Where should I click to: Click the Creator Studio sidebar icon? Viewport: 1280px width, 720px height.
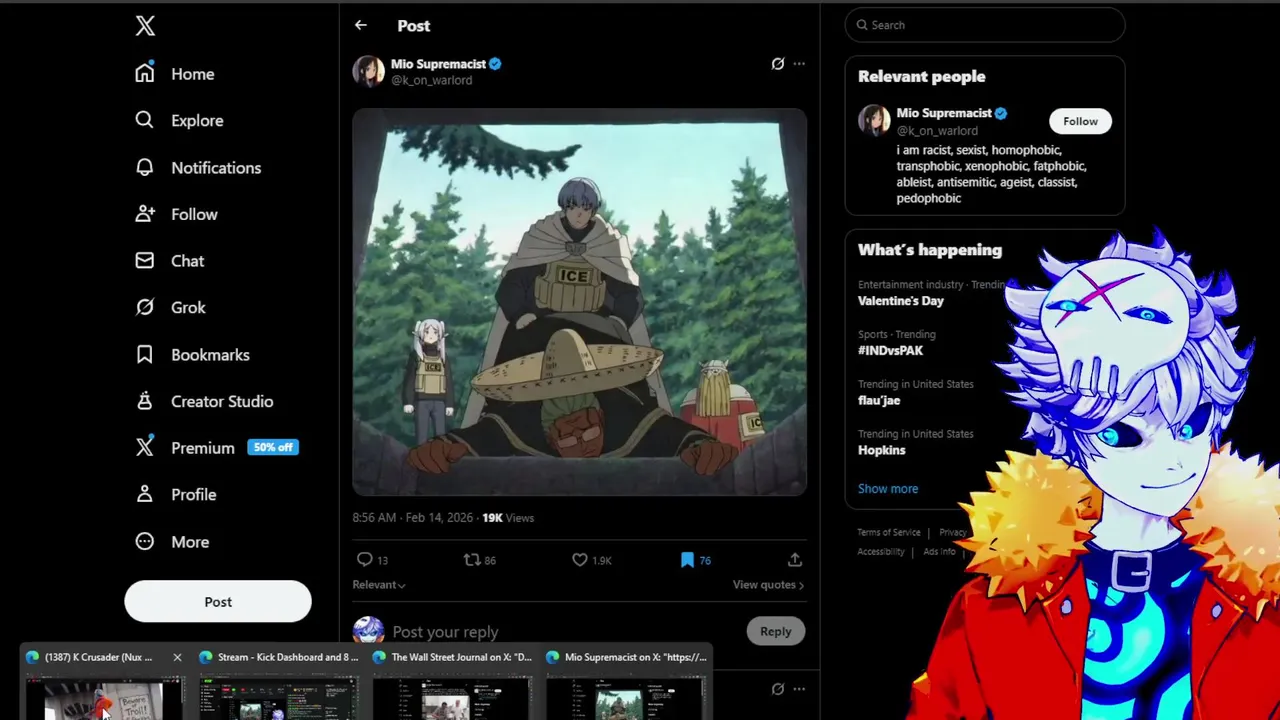point(145,401)
